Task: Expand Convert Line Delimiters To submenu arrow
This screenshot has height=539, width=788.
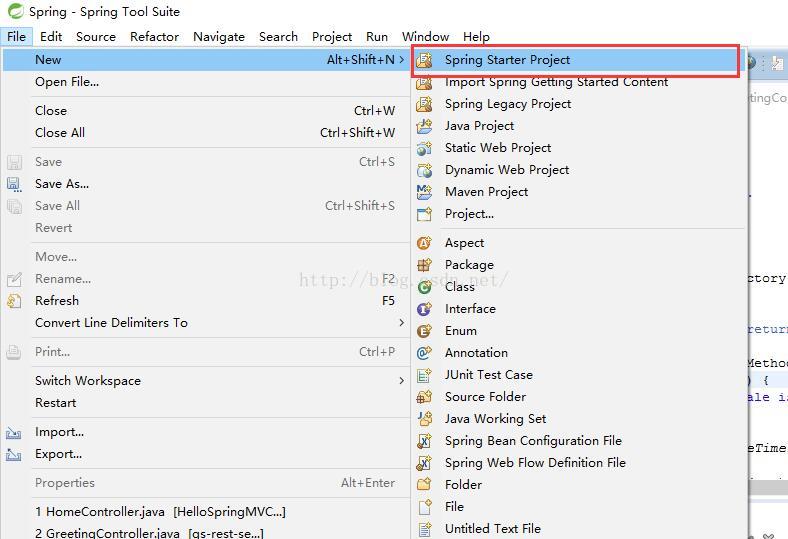Action: [402, 322]
